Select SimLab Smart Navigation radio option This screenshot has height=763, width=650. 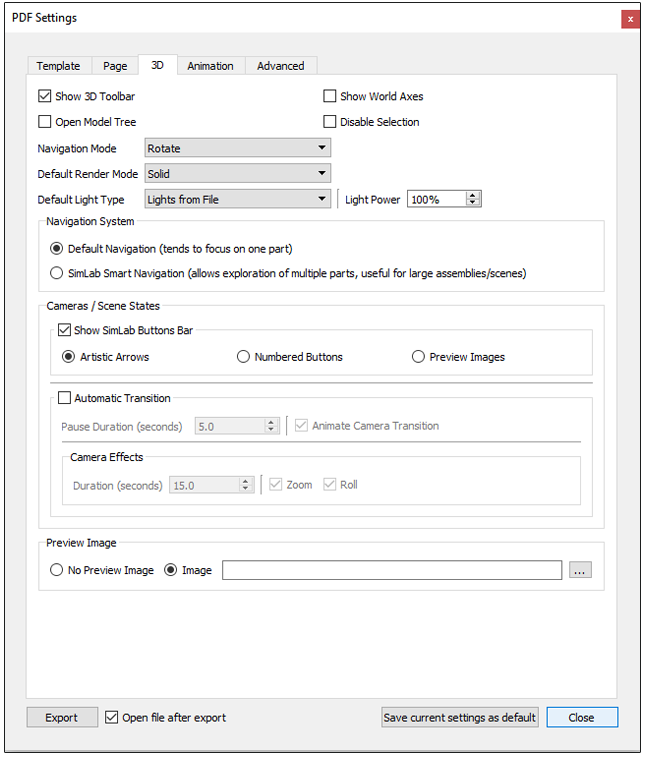coord(56,273)
